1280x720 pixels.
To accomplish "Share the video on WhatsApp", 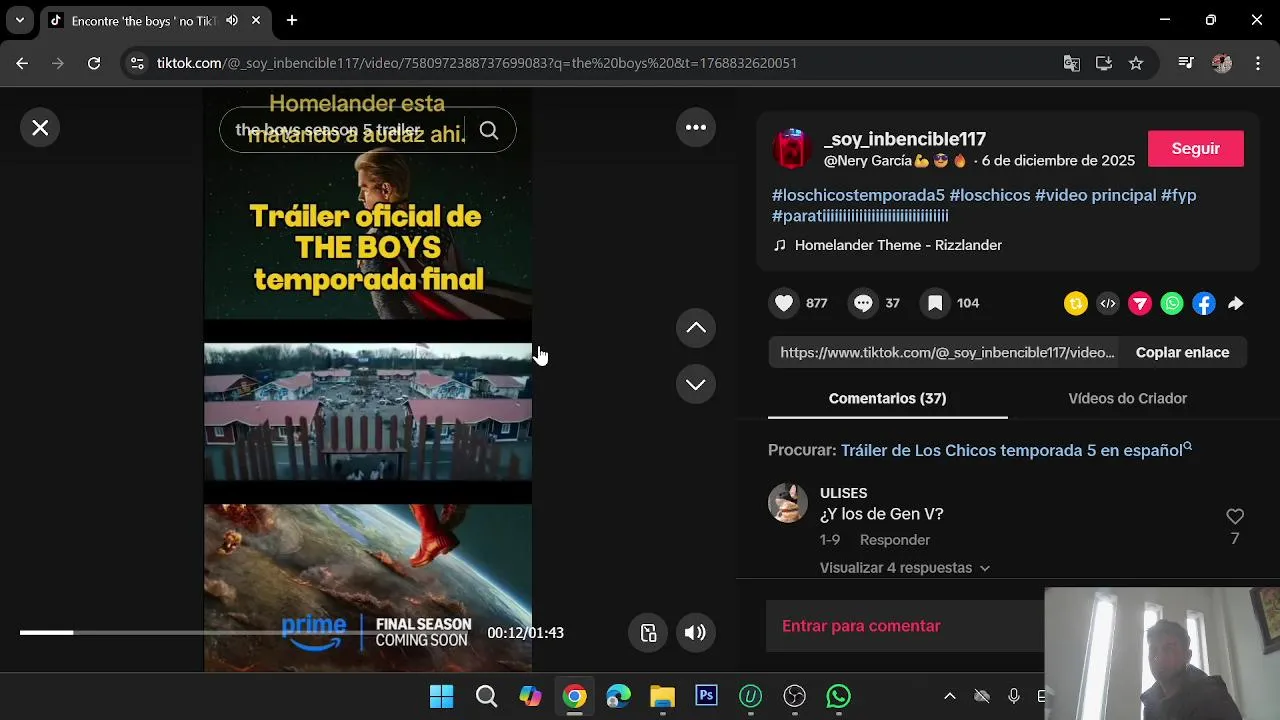I will coord(1172,304).
